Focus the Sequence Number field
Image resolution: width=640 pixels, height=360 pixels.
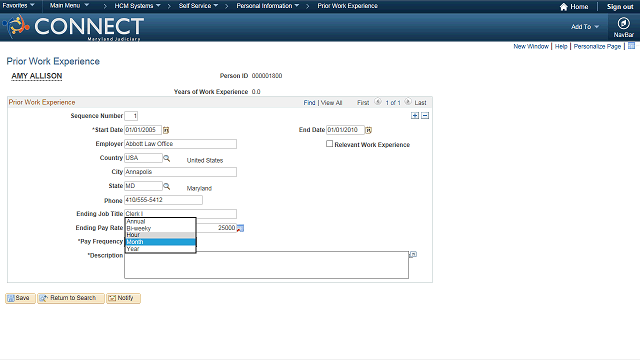click(x=131, y=116)
